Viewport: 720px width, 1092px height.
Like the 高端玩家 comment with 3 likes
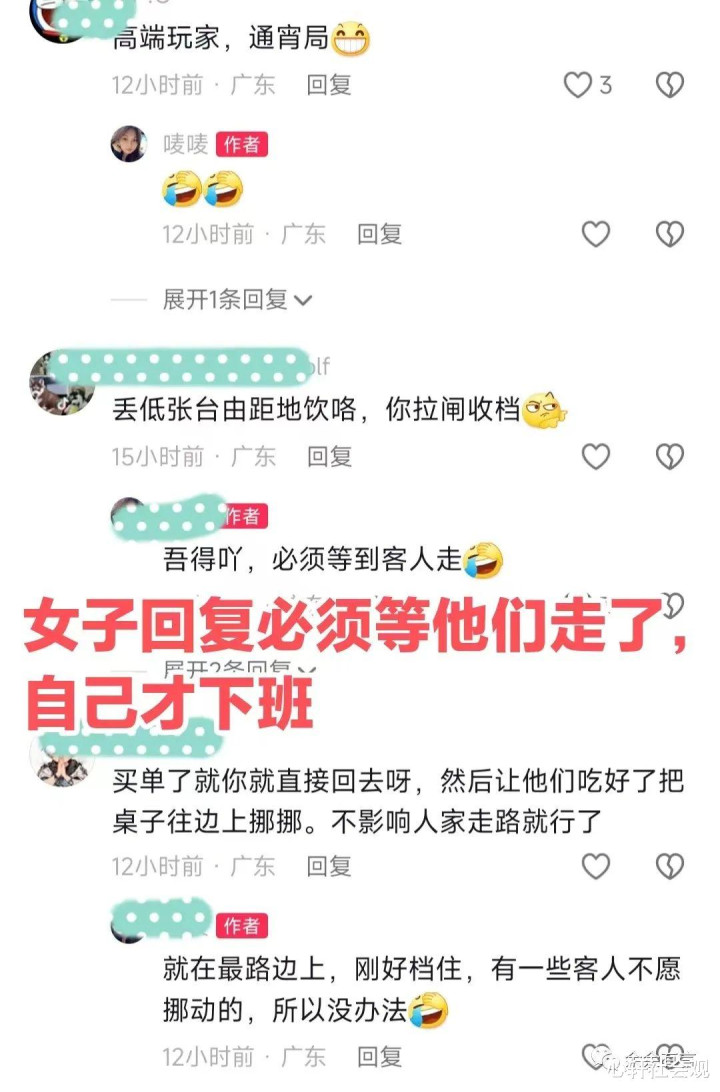pos(577,85)
